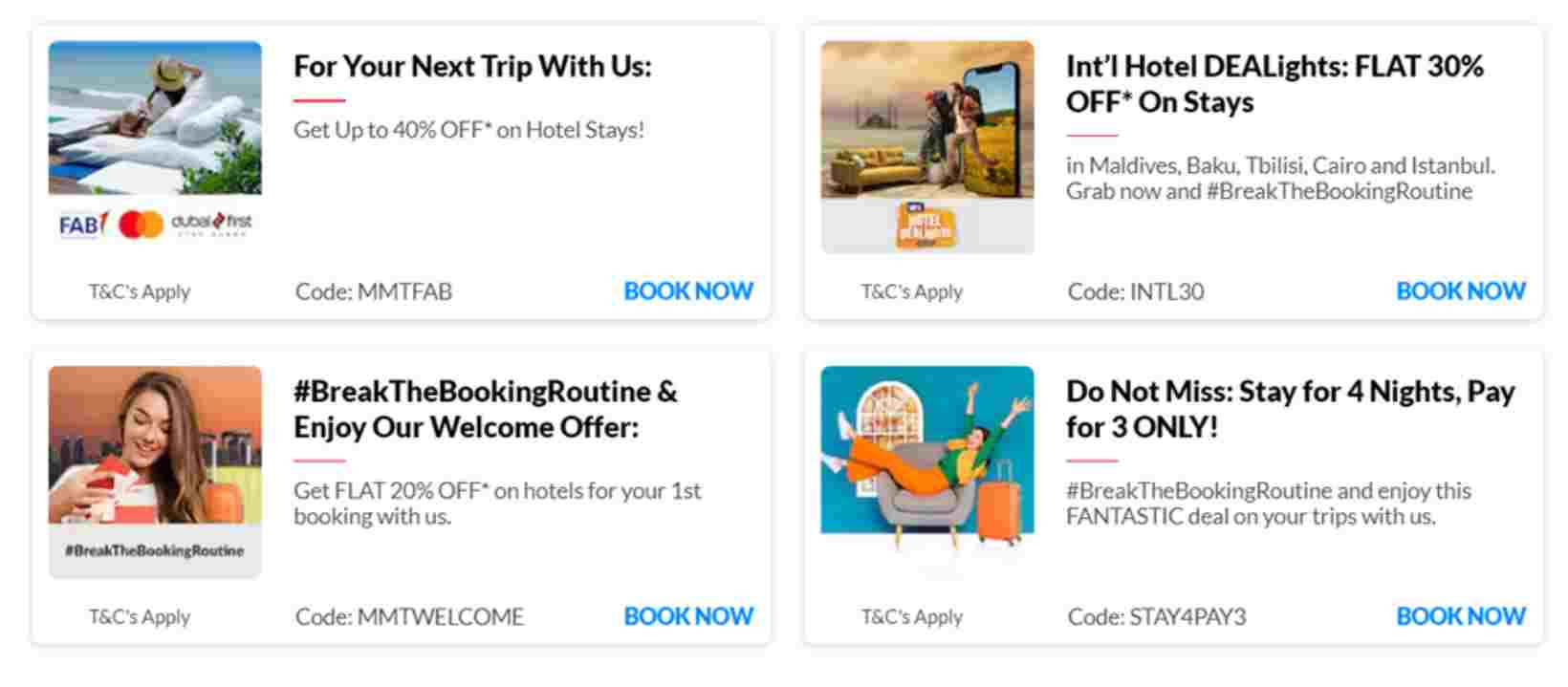
Task: Click the FAB bank logo
Action: 80,225
